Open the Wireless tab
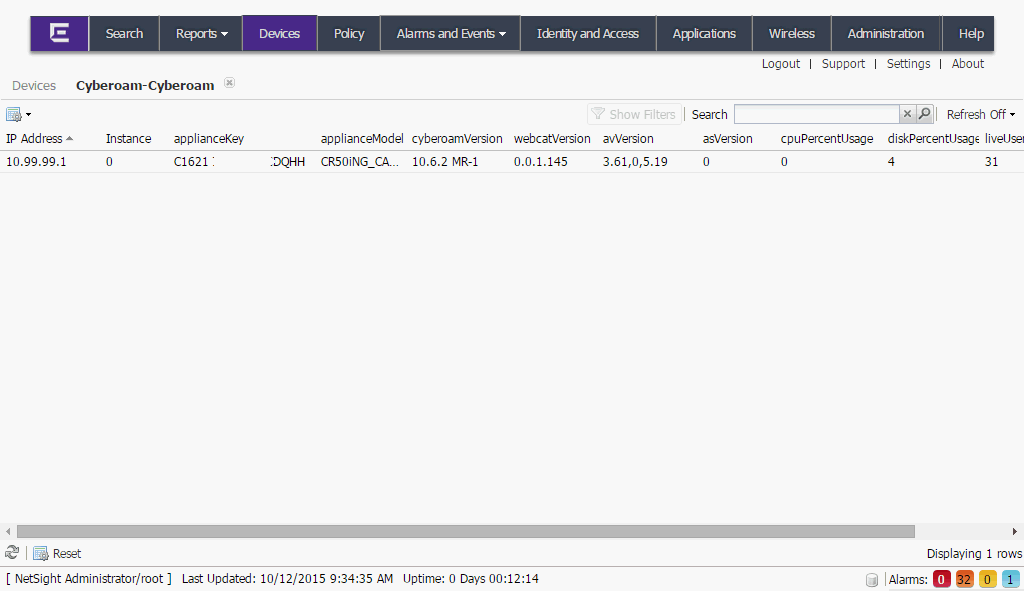1024x591 pixels. (x=792, y=33)
